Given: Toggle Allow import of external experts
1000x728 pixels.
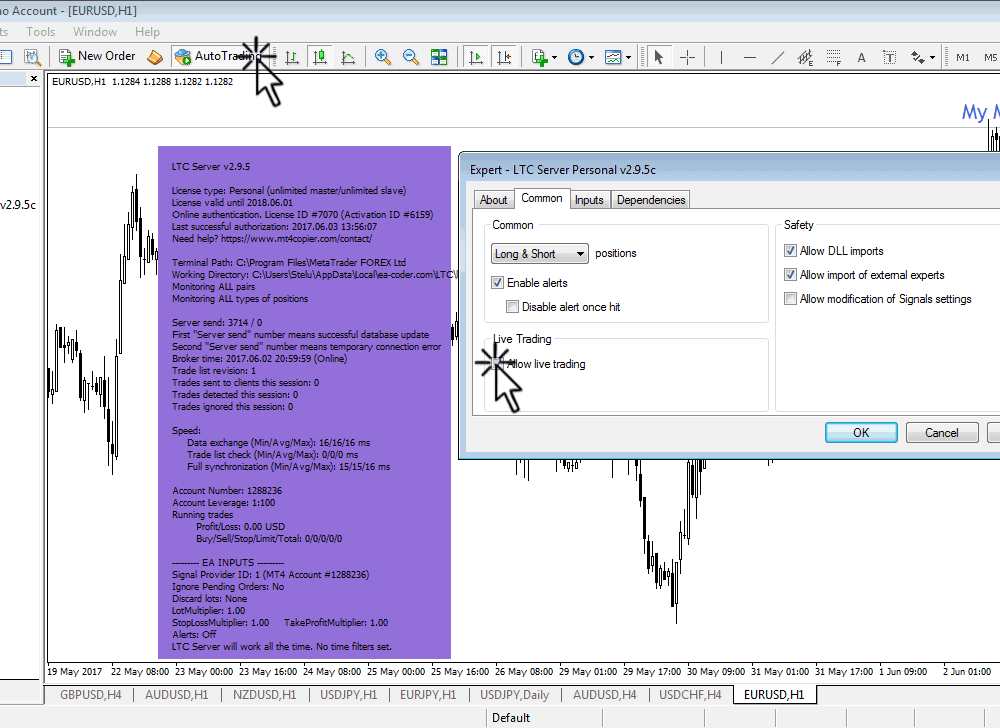Looking at the screenshot, I should [790, 275].
